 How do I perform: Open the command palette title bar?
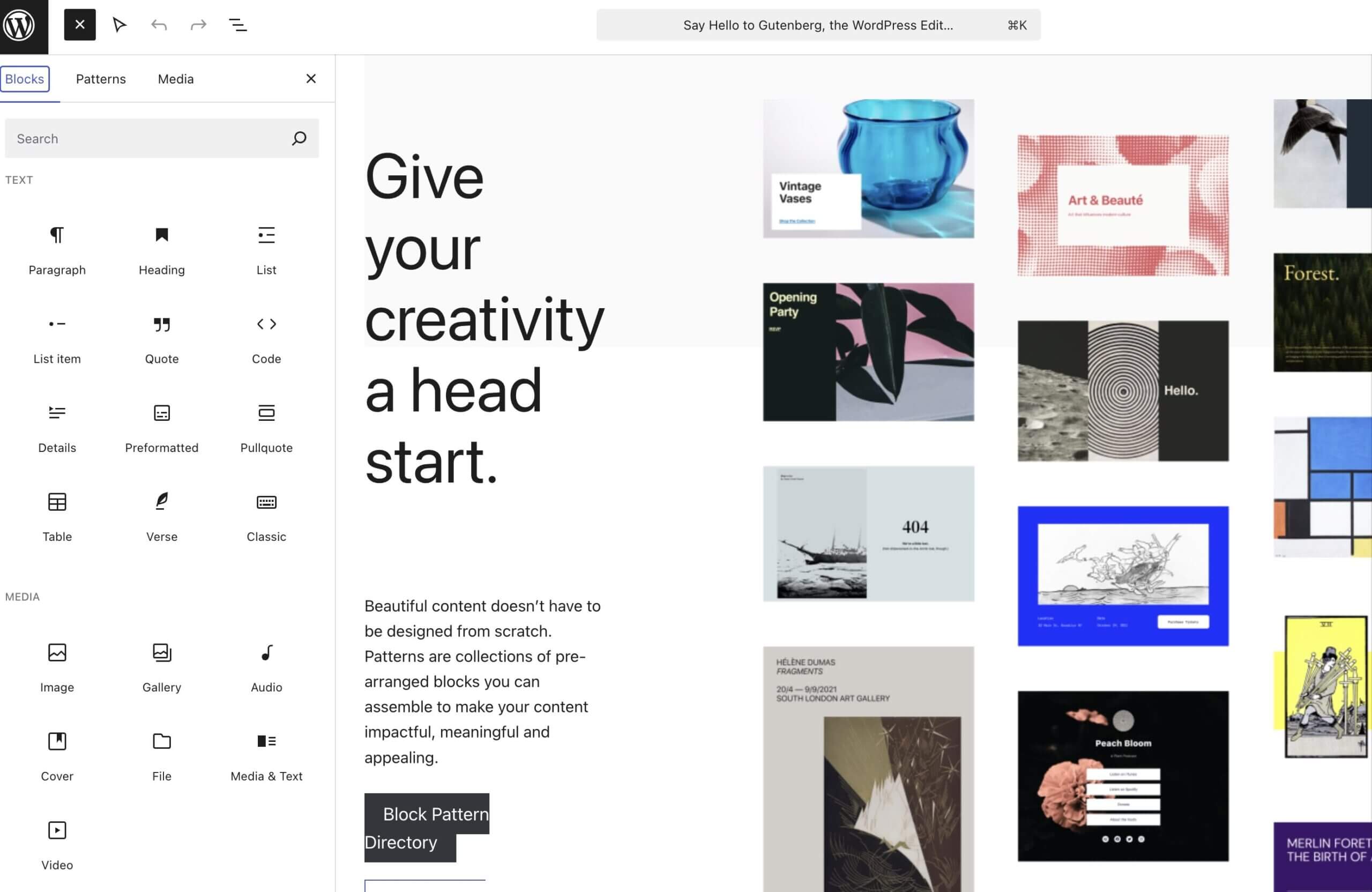[x=818, y=25]
